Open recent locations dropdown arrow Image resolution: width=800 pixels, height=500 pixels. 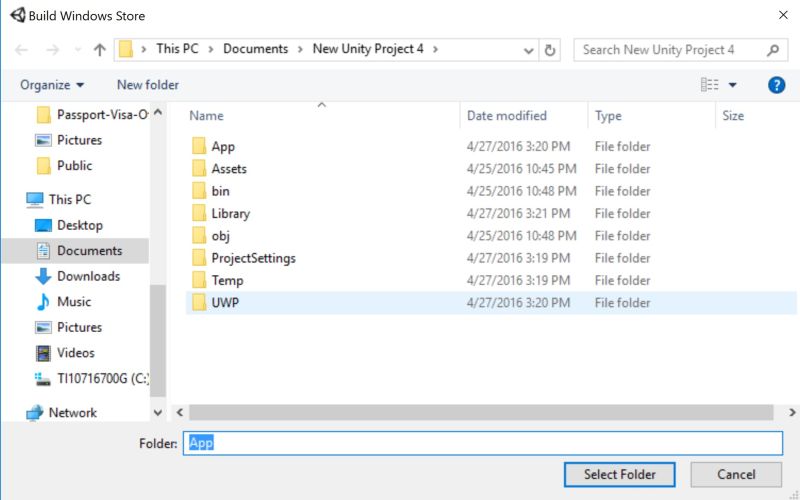tap(78, 49)
